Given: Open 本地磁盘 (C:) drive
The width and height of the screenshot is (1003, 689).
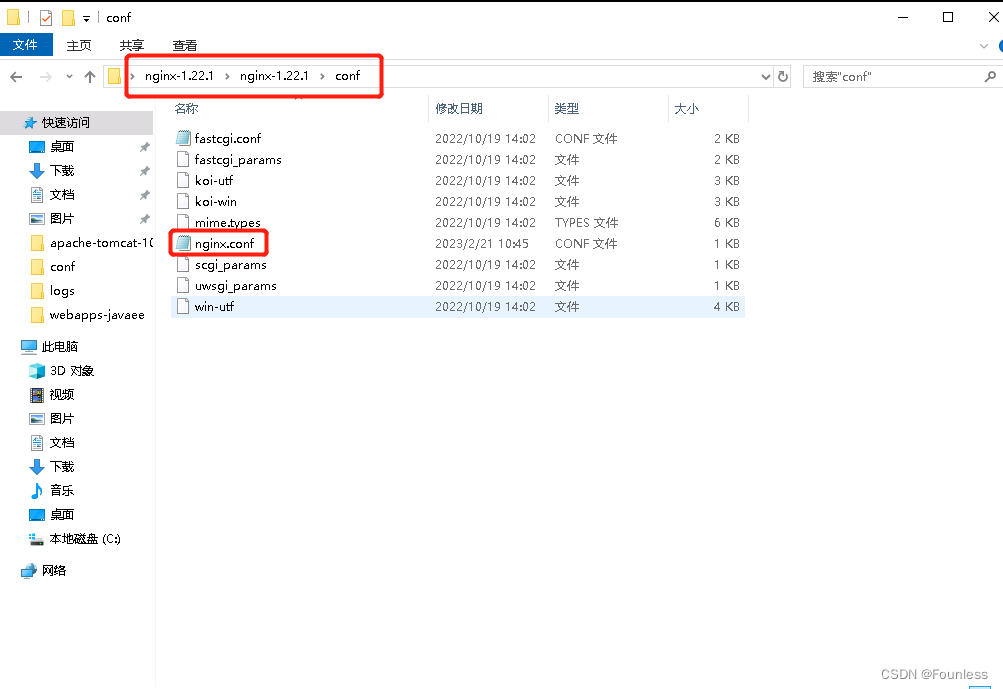Looking at the screenshot, I should (85, 539).
